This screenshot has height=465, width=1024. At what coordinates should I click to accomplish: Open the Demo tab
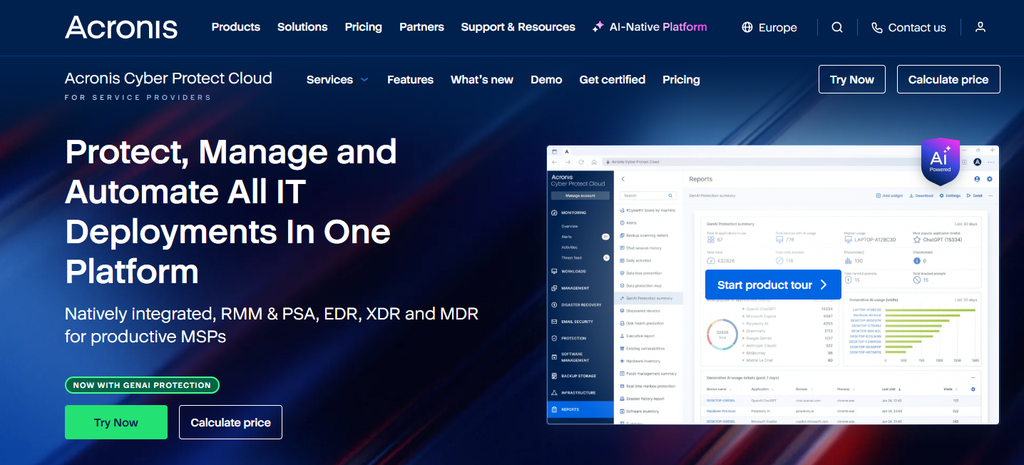(546, 80)
